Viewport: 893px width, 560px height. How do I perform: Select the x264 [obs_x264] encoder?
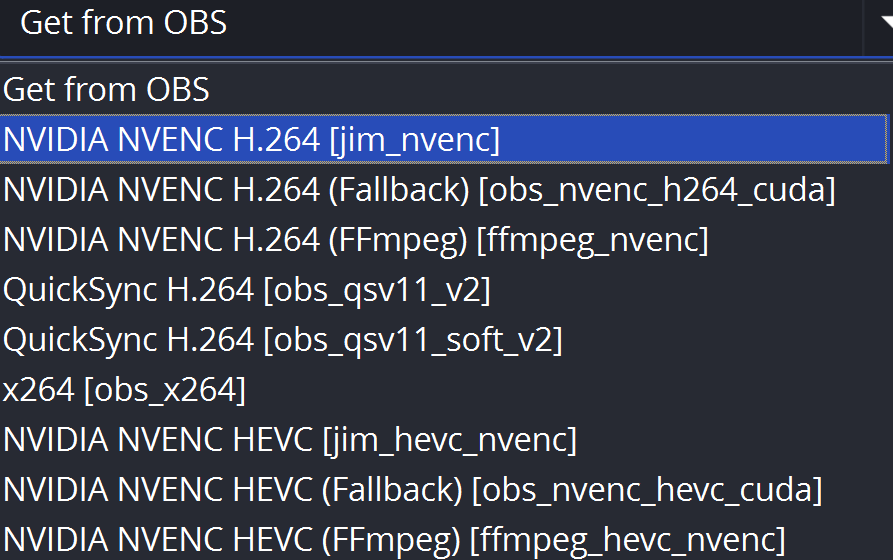(x=444, y=390)
